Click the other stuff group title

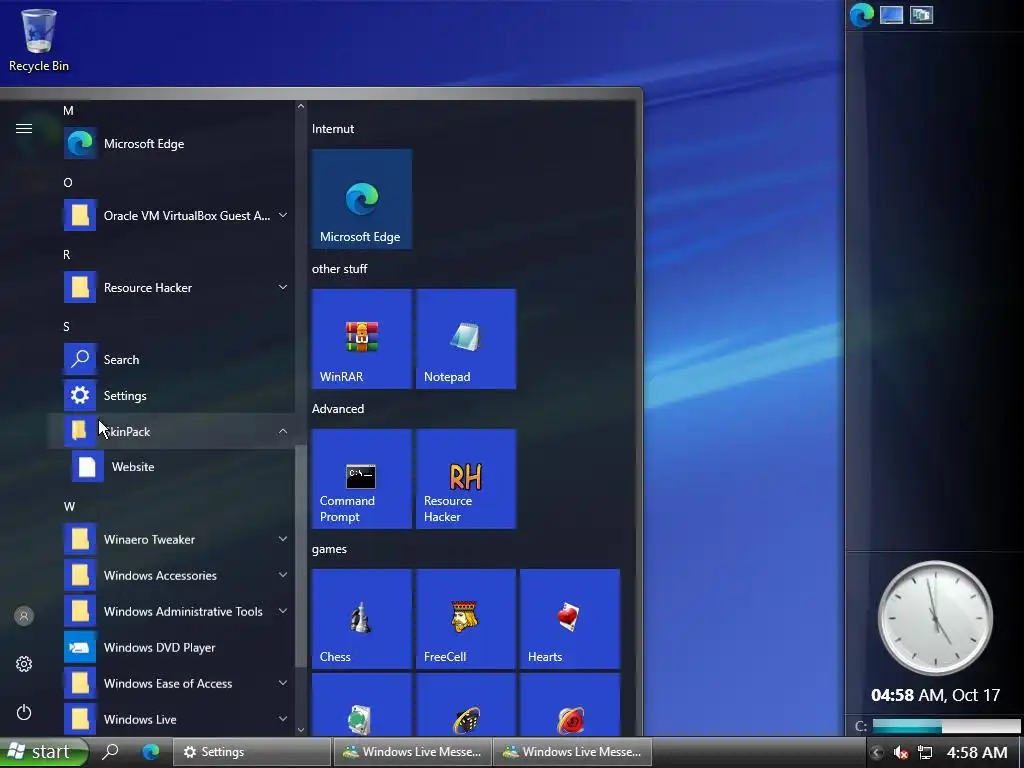point(340,268)
